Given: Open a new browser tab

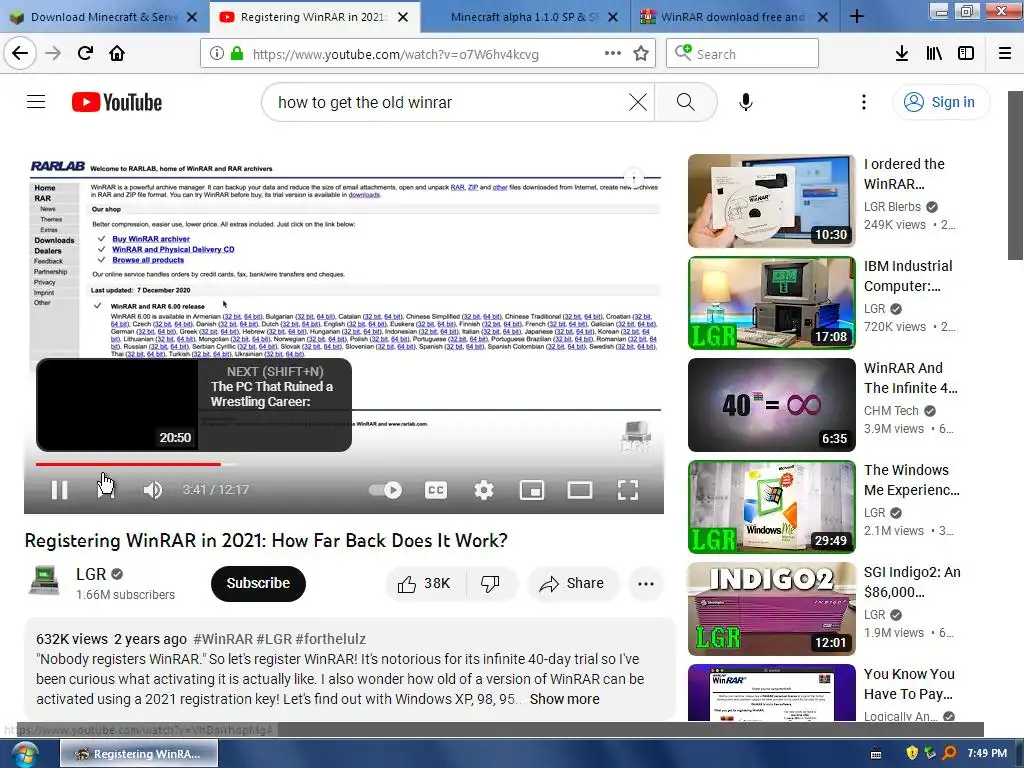Looking at the screenshot, I should click(857, 16).
